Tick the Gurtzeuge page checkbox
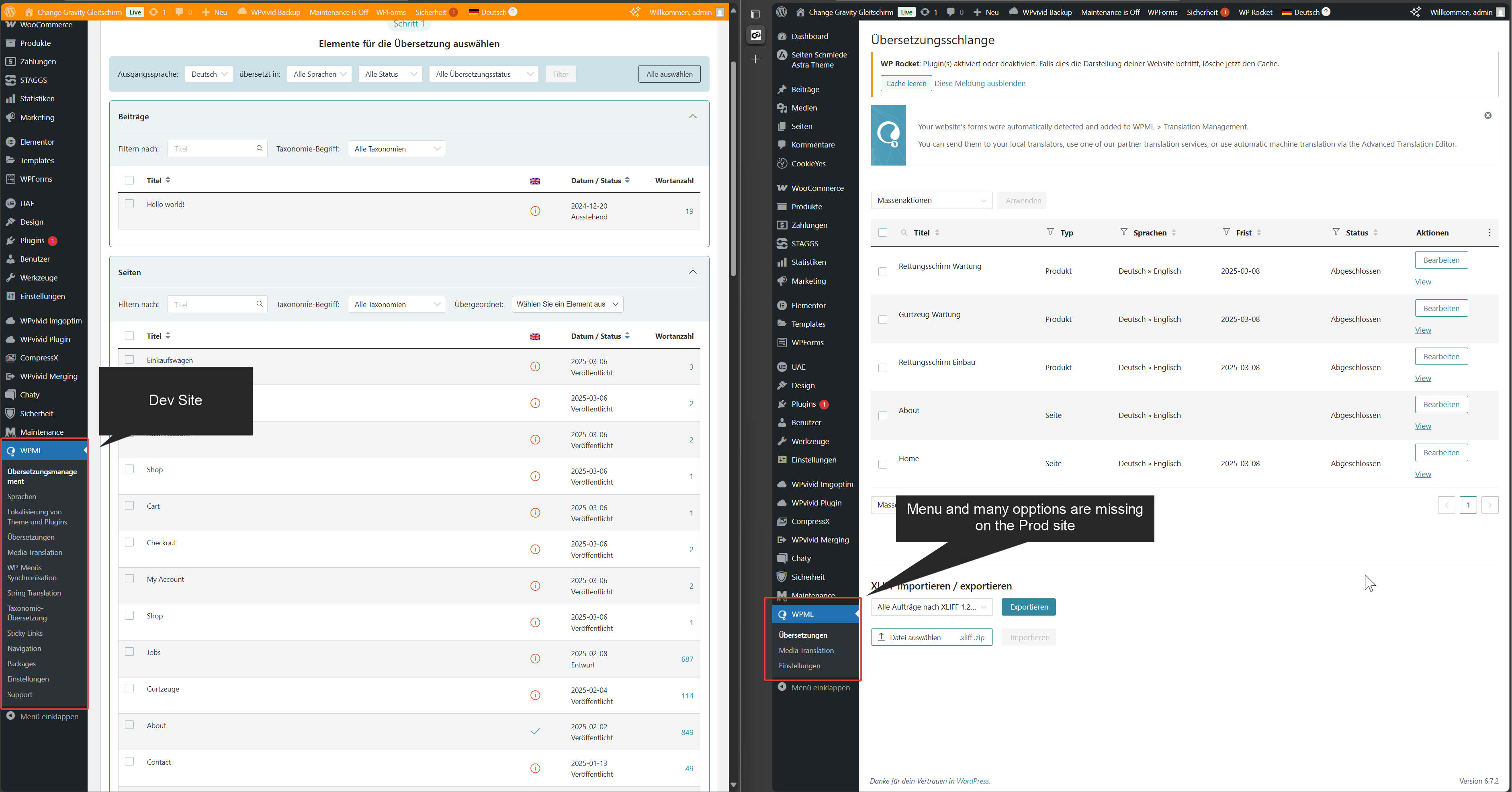This screenshot has height=792, width=1512. [x=129, y=688]
